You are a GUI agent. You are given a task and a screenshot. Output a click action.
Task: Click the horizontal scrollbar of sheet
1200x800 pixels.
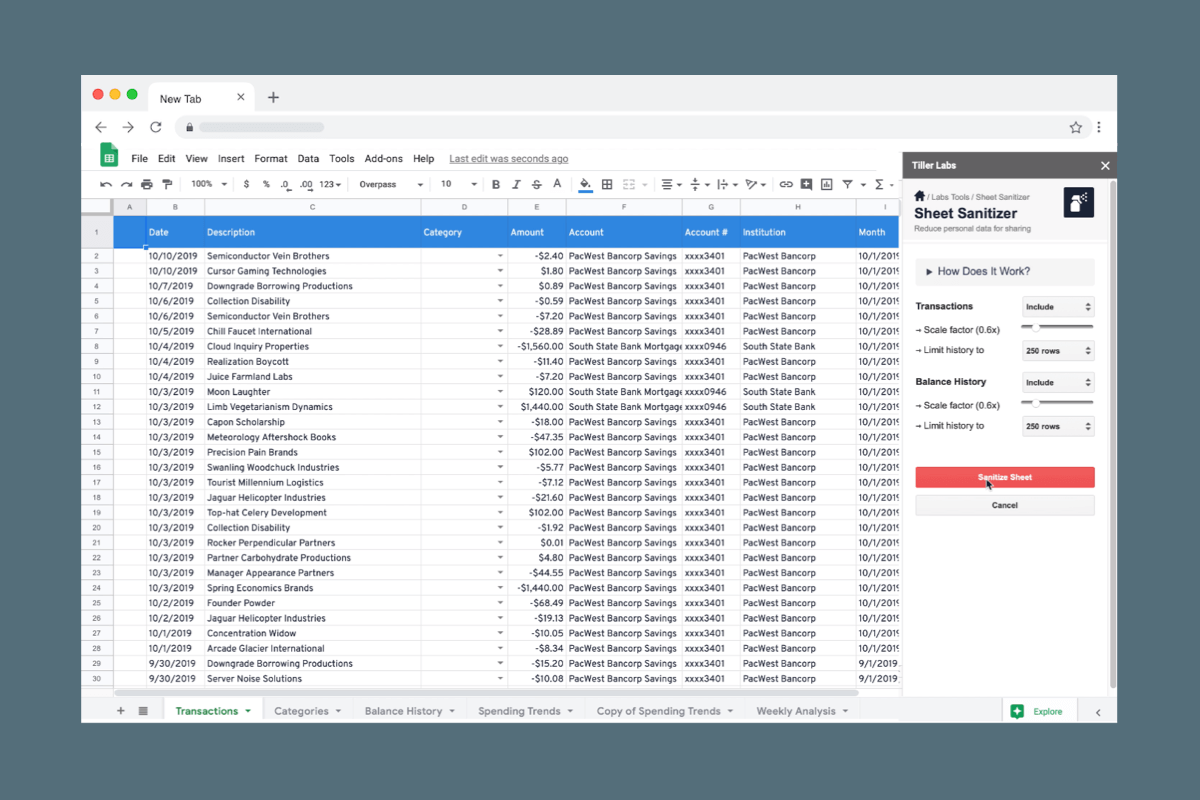point(486,692)
